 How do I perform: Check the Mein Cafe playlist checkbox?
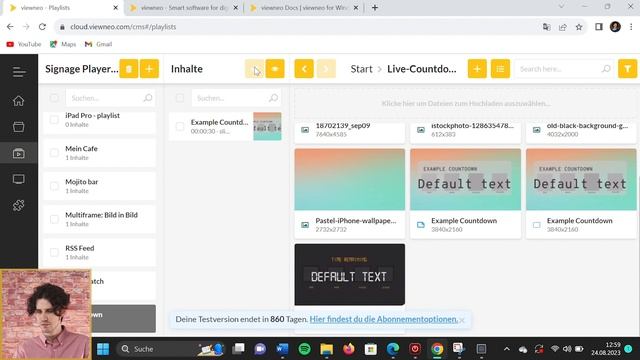pyautogui.click(x=54, y=153)
